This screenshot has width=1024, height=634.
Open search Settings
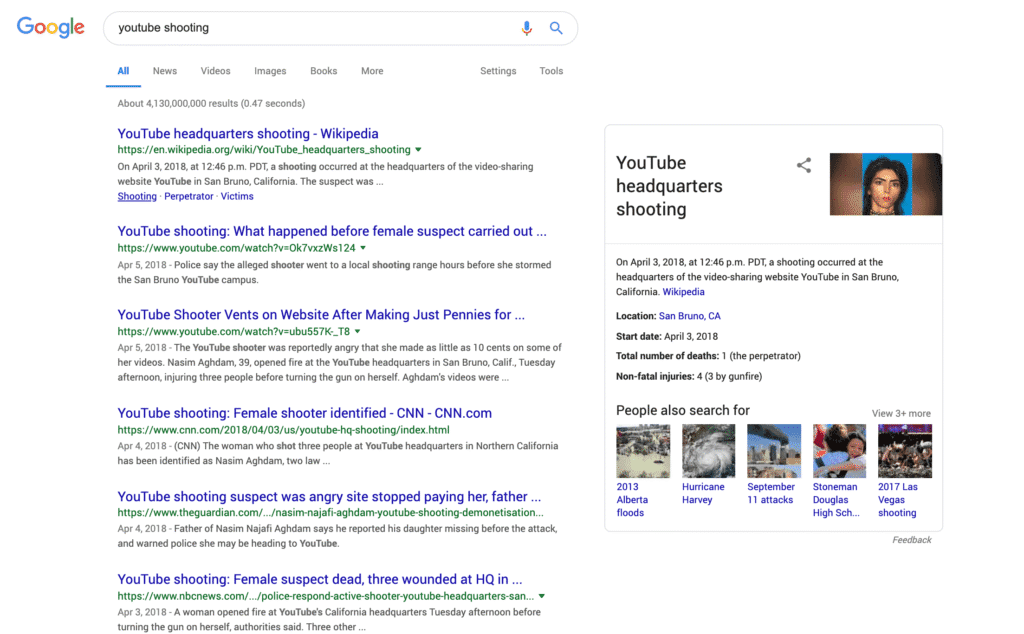498,71
